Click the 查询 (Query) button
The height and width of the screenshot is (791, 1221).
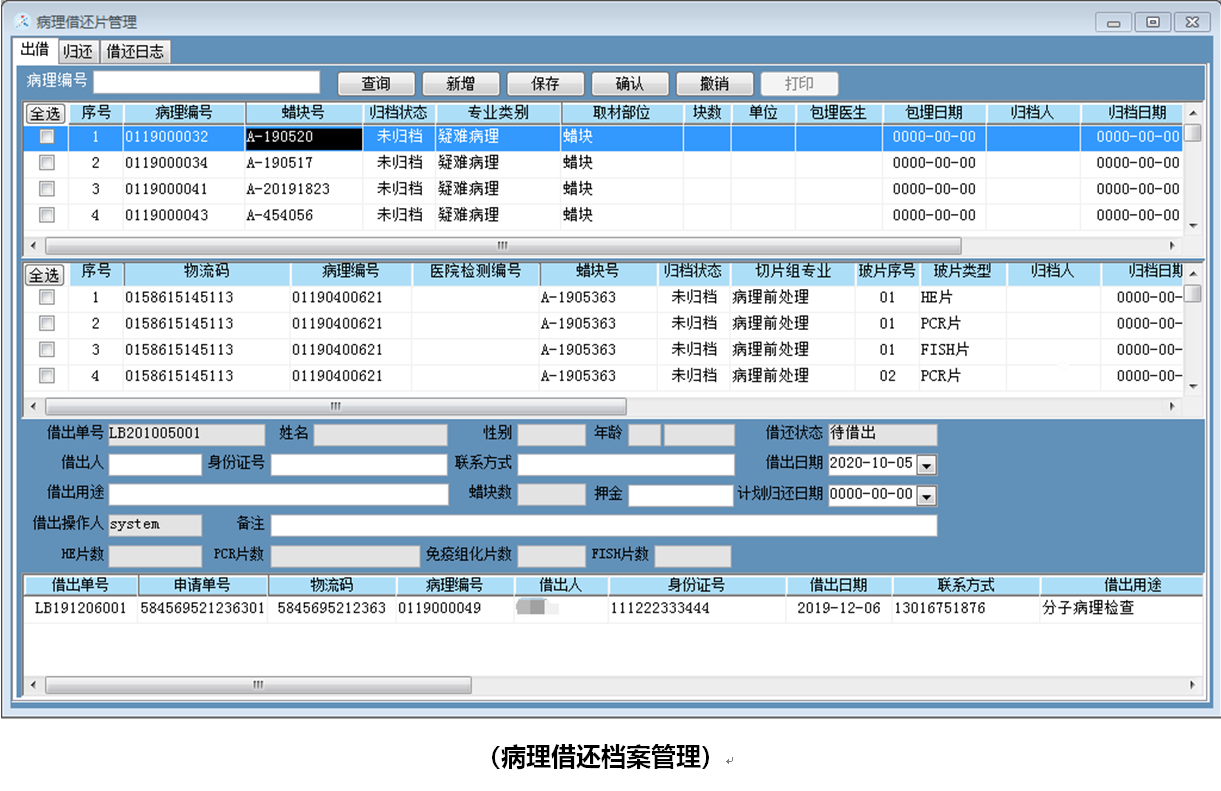375,83
